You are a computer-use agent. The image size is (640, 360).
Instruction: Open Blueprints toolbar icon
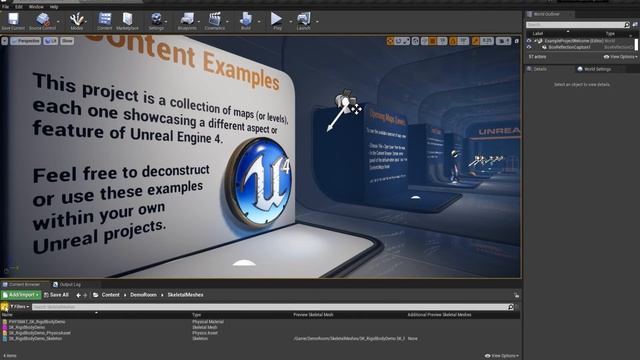(187, 21)
